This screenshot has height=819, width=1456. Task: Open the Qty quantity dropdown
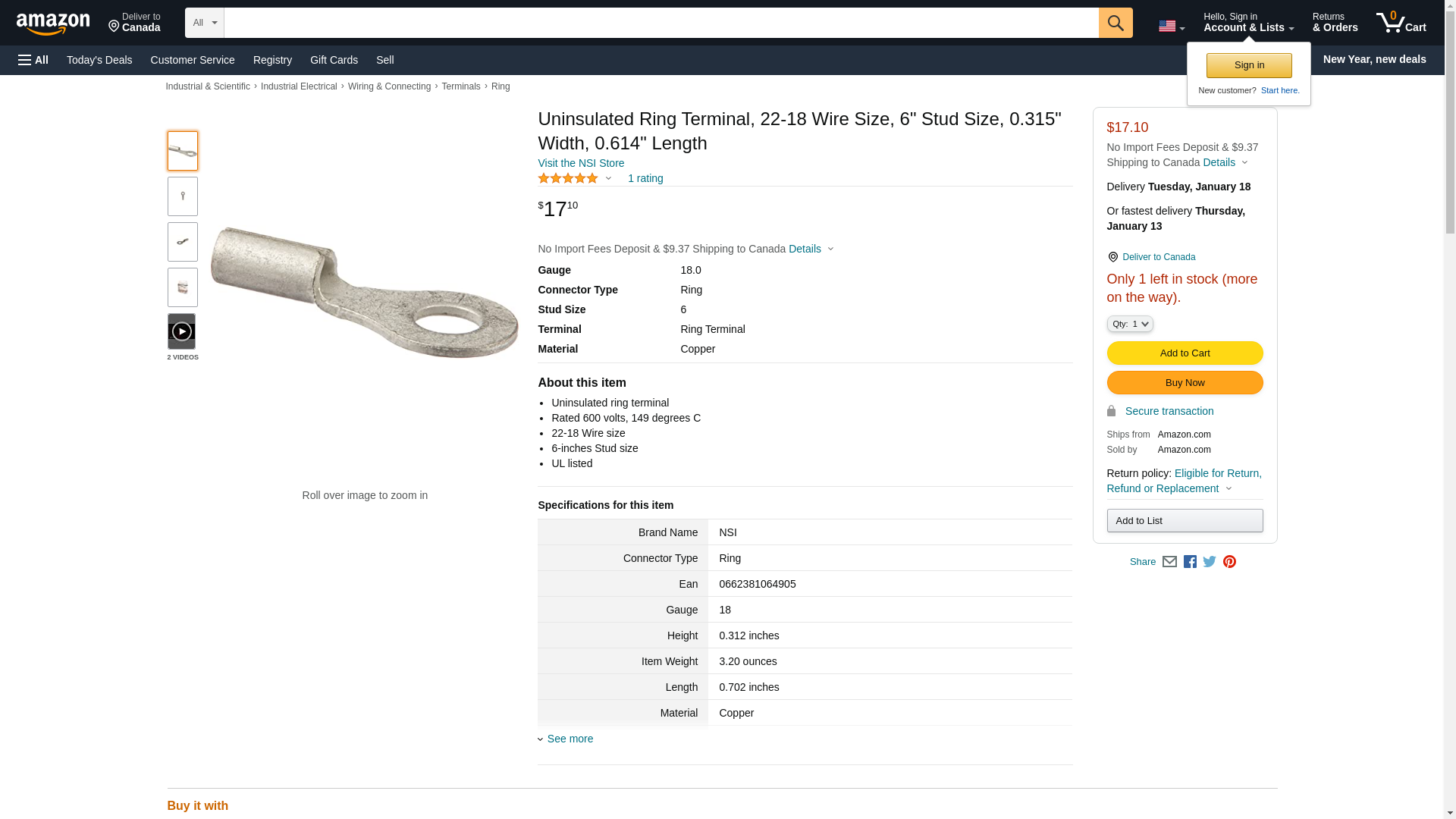click(x=1129, y=324)
